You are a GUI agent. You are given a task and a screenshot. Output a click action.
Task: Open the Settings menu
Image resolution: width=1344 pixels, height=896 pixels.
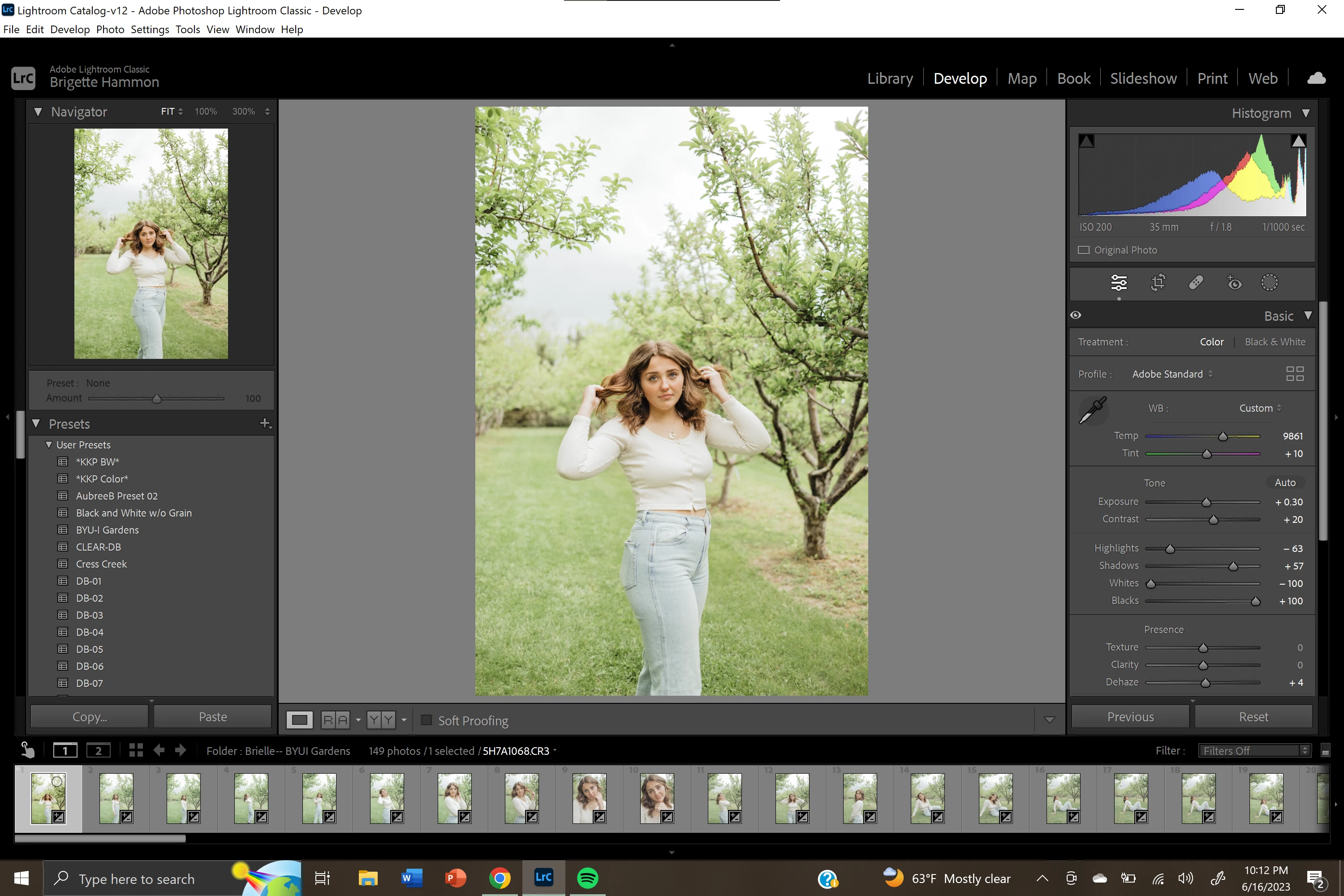pos(150,29)
